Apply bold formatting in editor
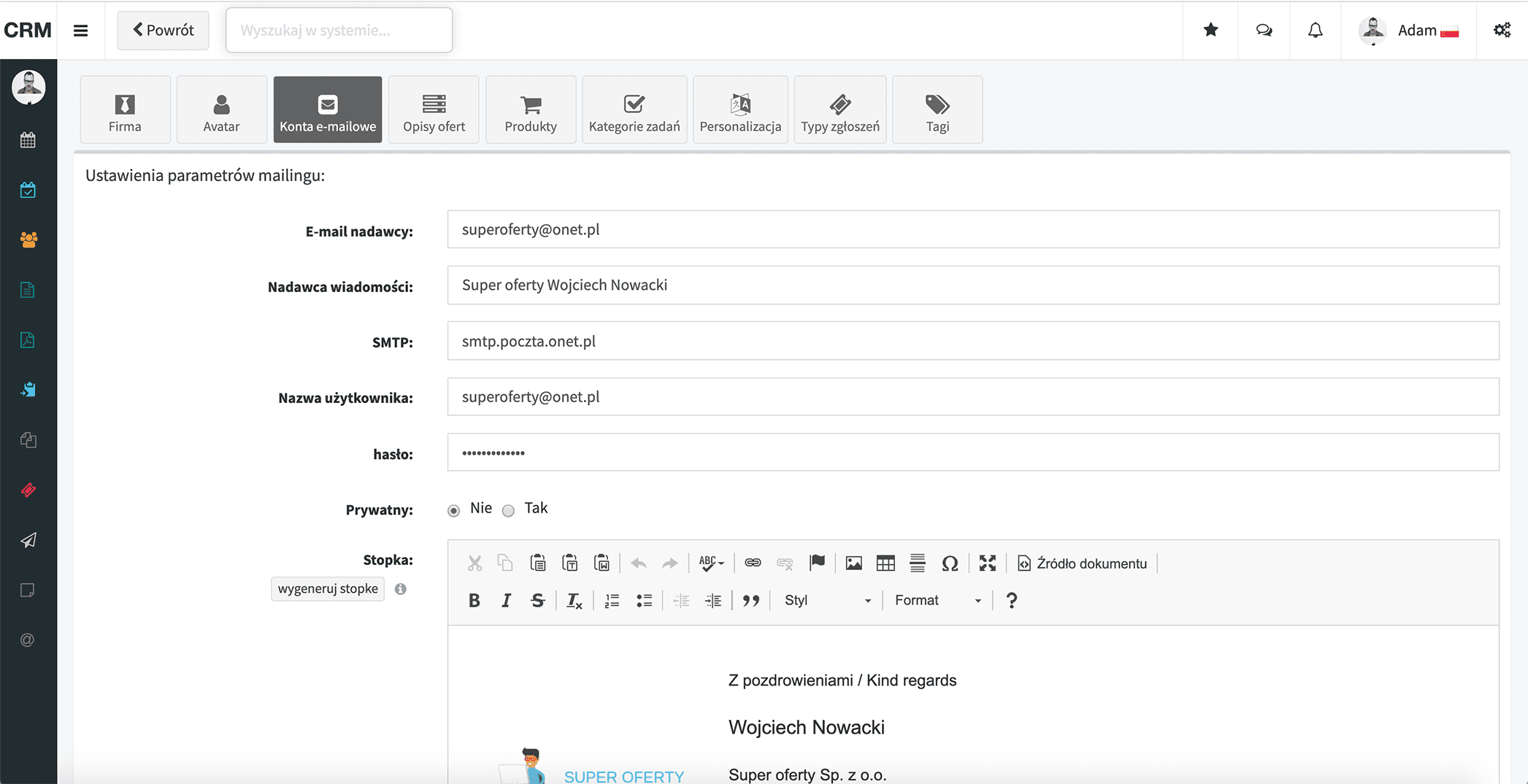1533x784 pixels. (x=474, y=600)
